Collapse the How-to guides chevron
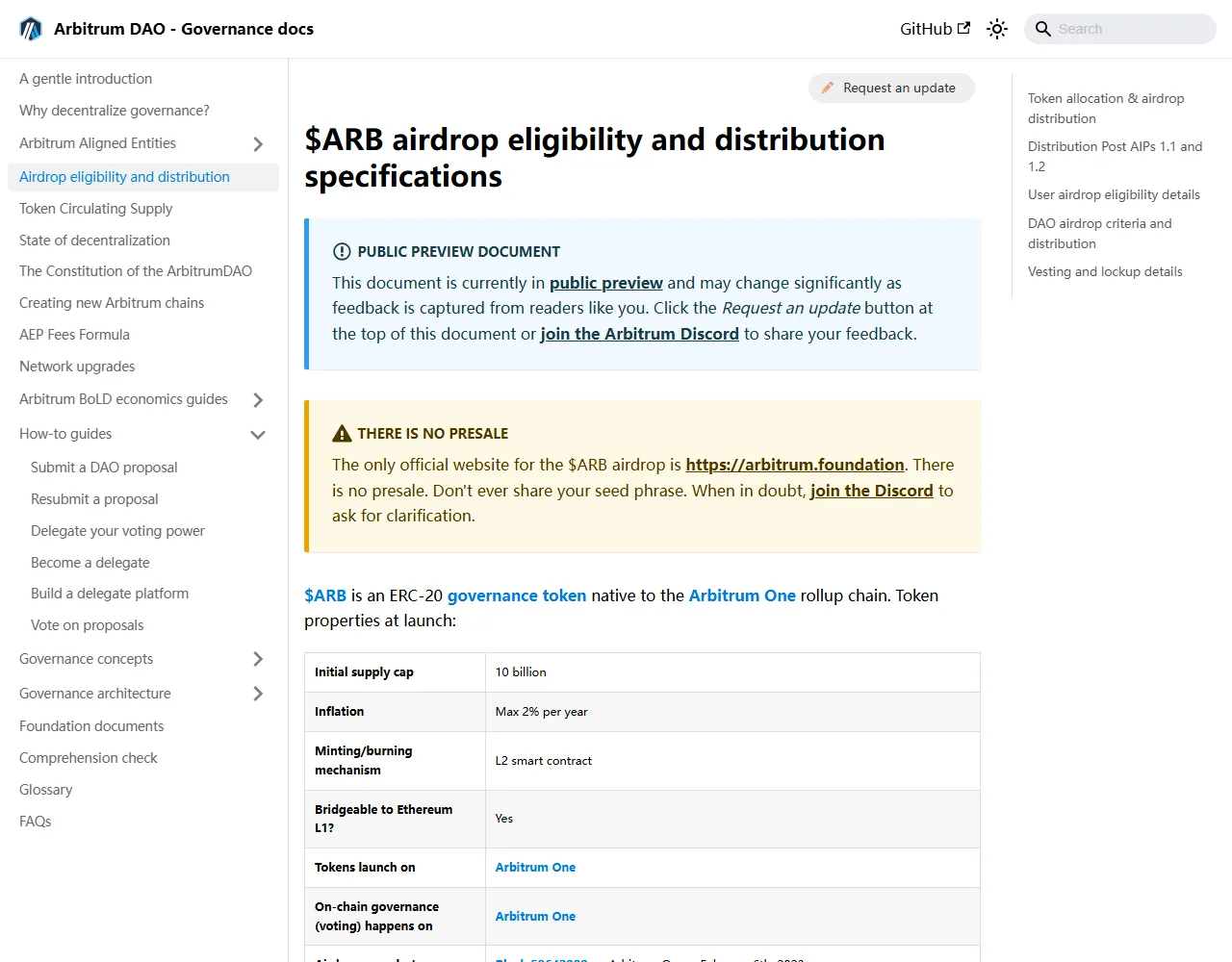This screenshot has height=962, width=1232. [x=258, y=435]
